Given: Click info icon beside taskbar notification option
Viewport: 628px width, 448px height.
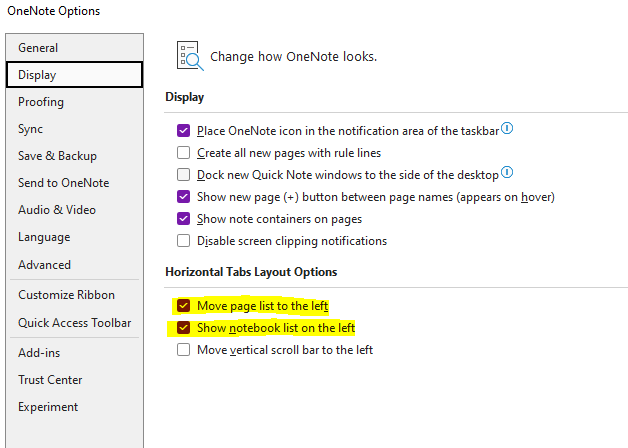Looking at the screenshot, I should coord(507,128).
